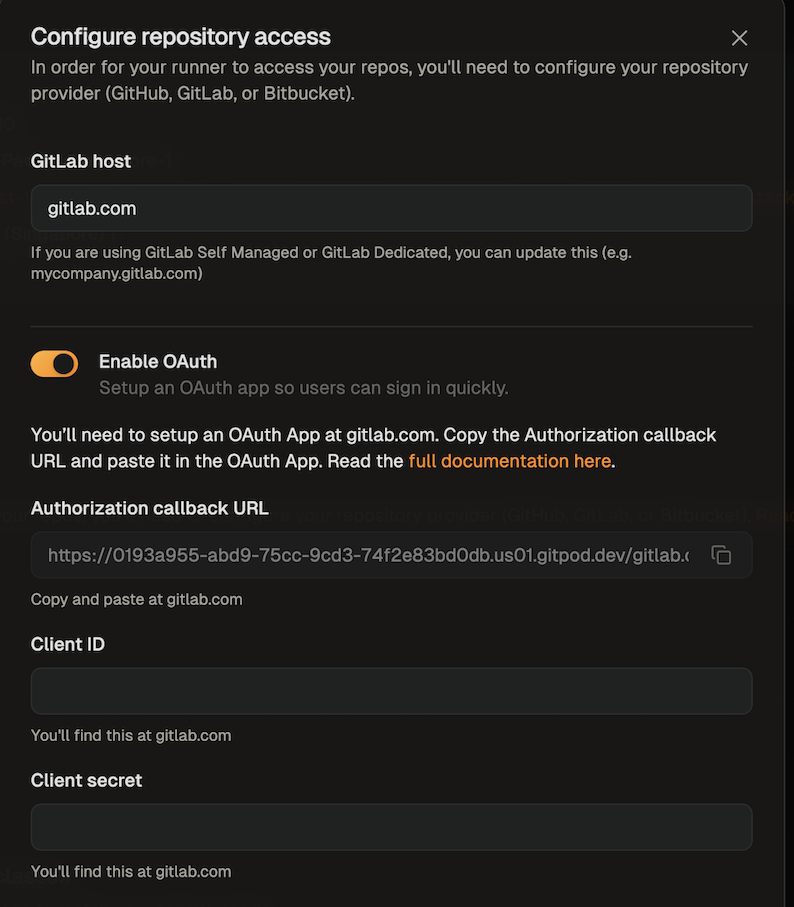Click the repository provider intro paragraph
Image resolution: width=794 pixels, height=907 pixels.
[389, 80]
